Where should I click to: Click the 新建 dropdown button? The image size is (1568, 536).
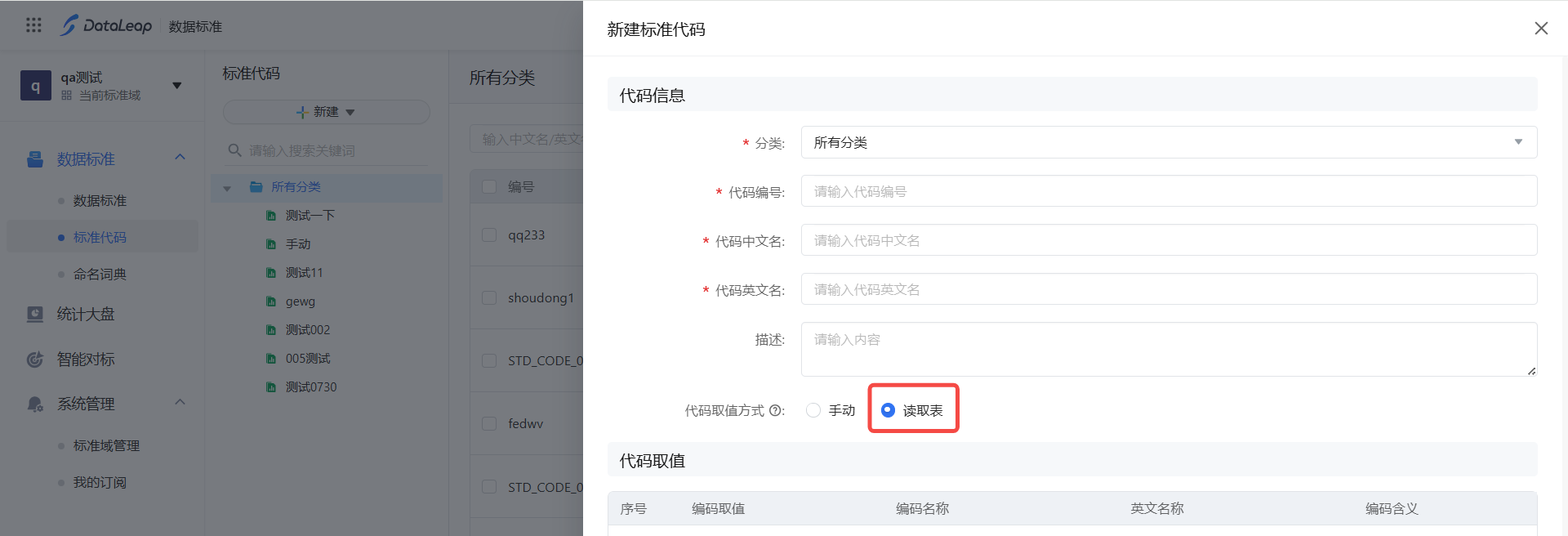point(326,112)
